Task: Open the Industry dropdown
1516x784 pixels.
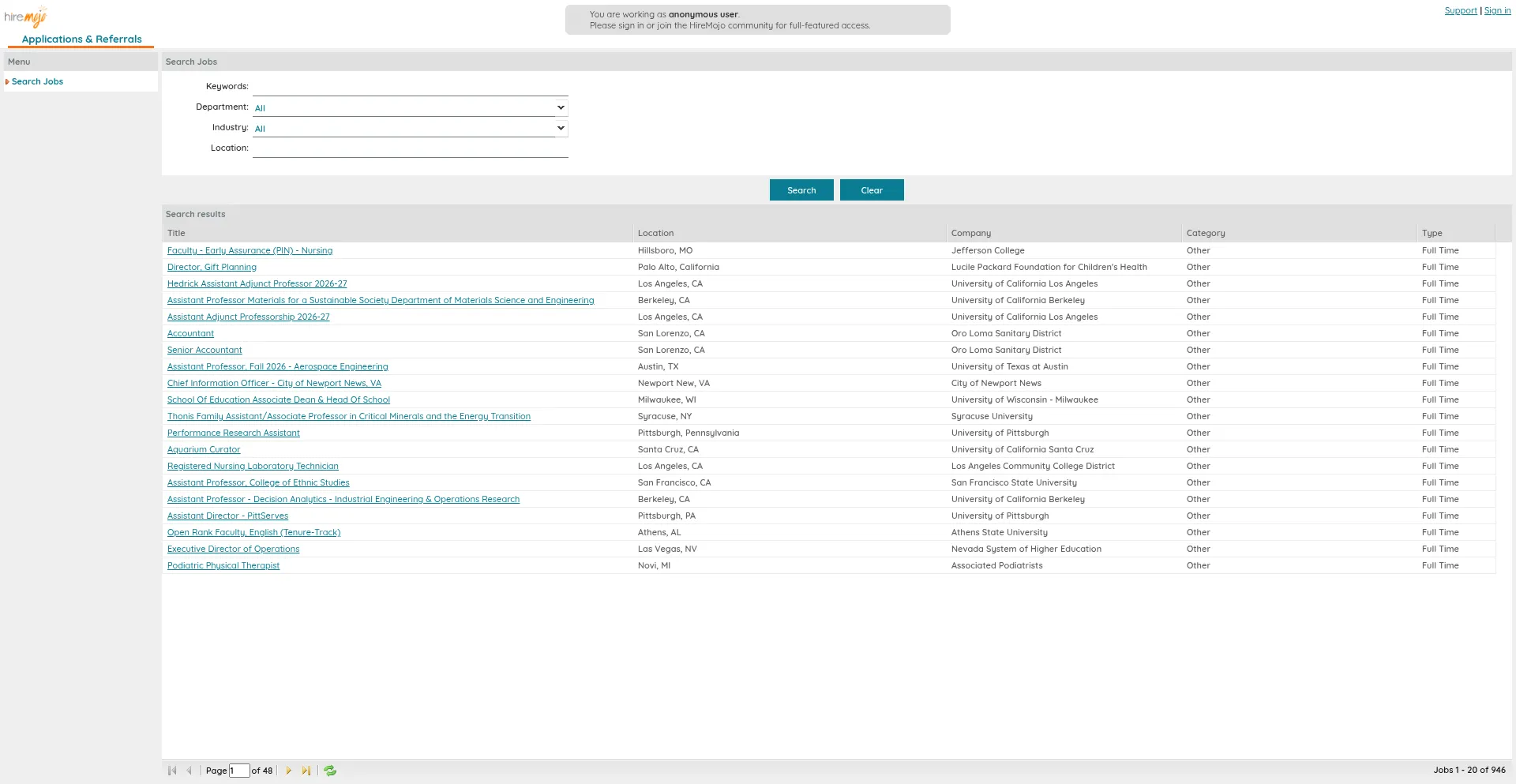Action: [410, 128]
